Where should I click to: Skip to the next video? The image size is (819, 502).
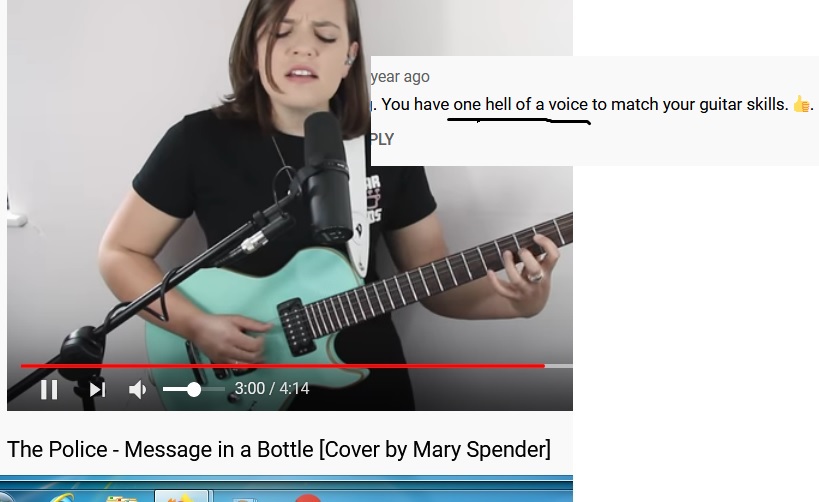pyautogui.click(x=97, y=389)
